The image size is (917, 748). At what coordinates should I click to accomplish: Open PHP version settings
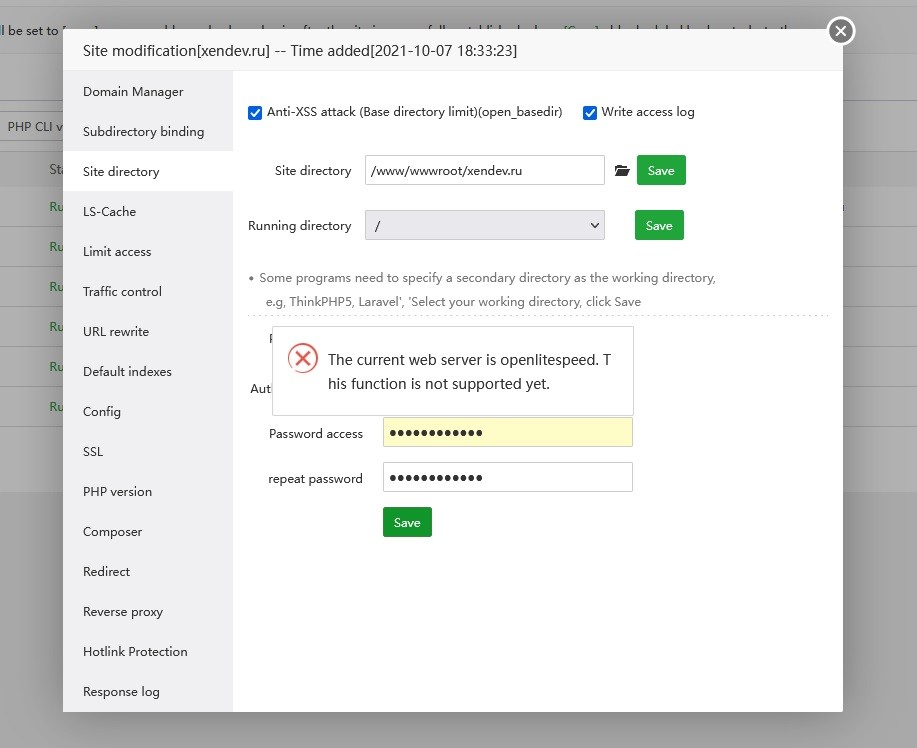[x=148, y=492]
